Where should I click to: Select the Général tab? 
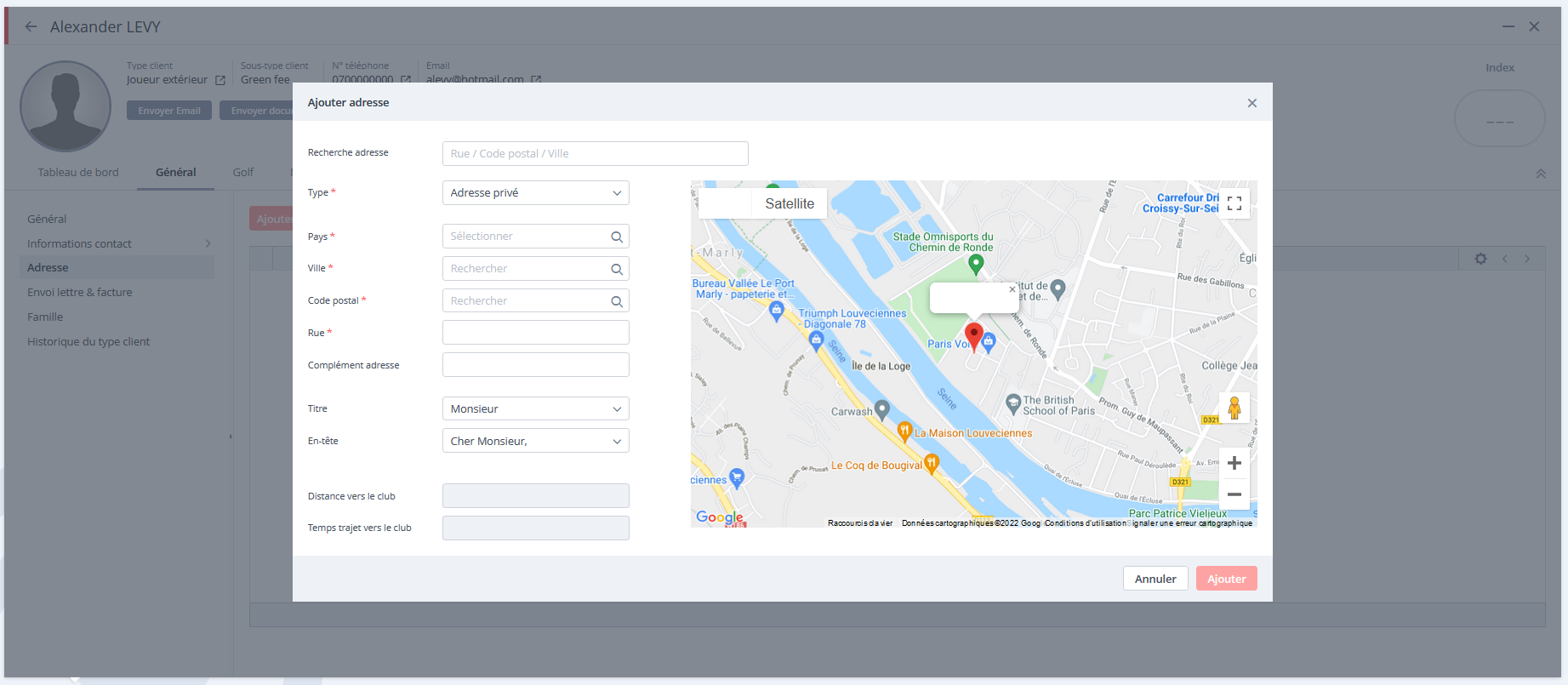pos(176,172)
